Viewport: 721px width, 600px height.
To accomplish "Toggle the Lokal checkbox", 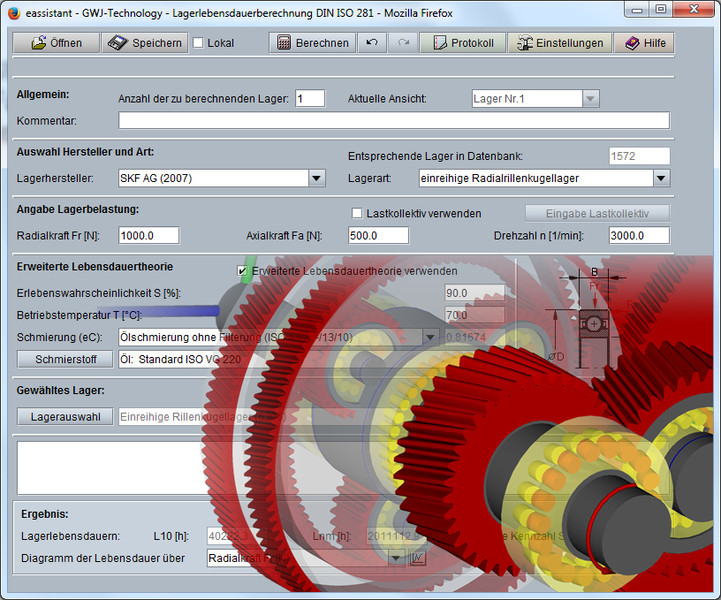I will tap(198, 43).
